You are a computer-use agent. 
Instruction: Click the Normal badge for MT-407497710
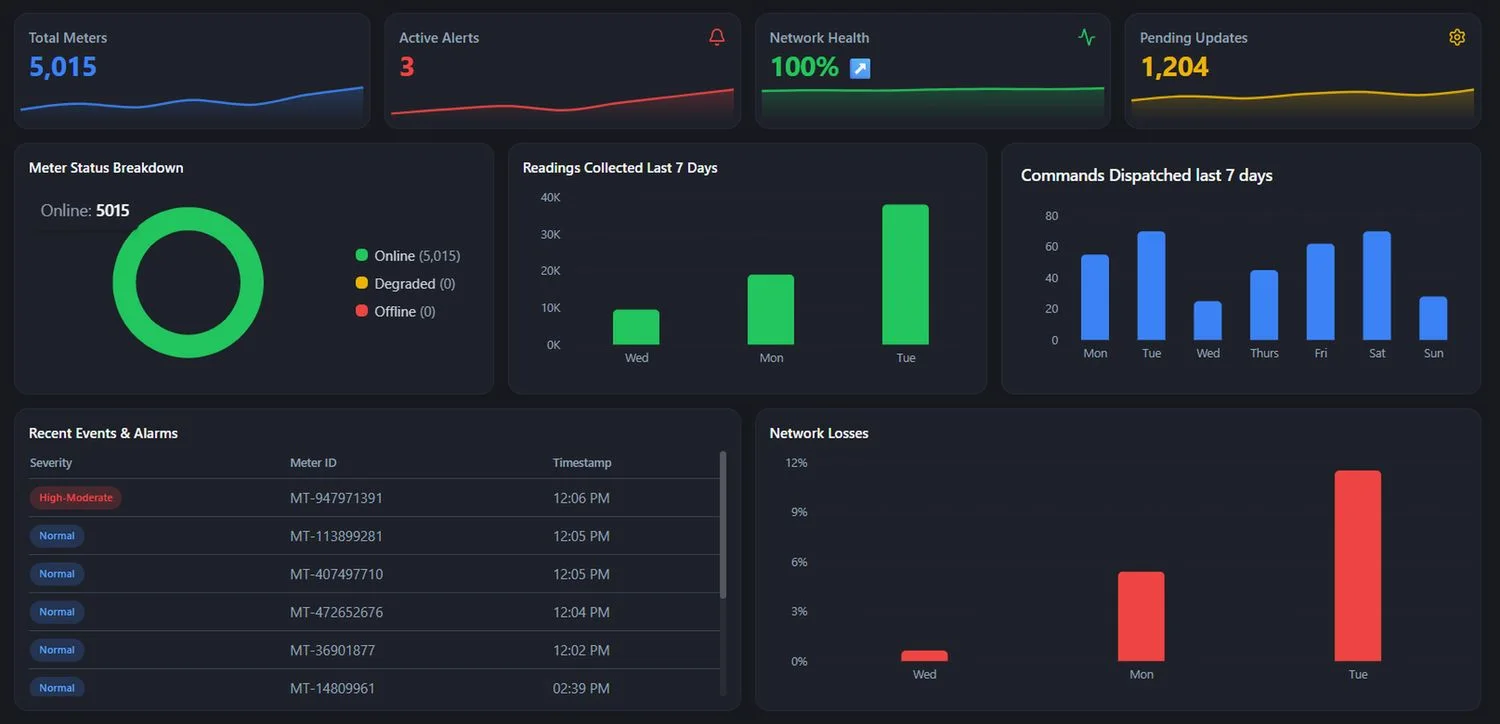pos(57,574)
